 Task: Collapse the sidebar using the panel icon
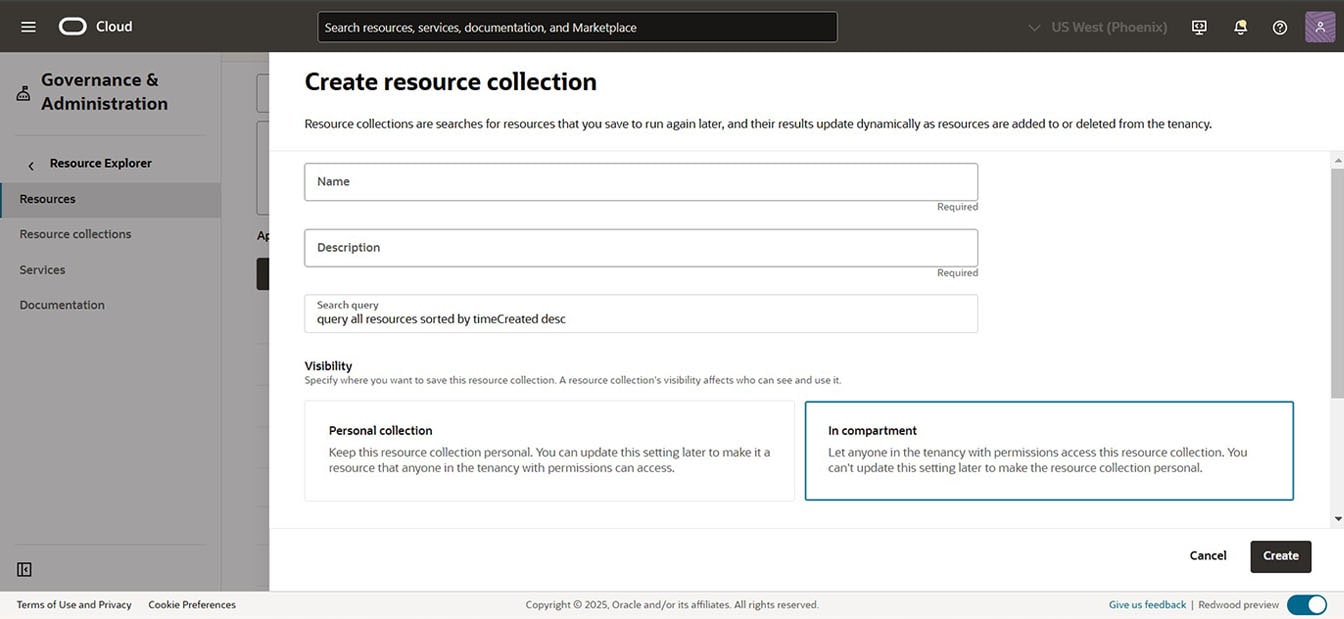click(x=24, y=568)
